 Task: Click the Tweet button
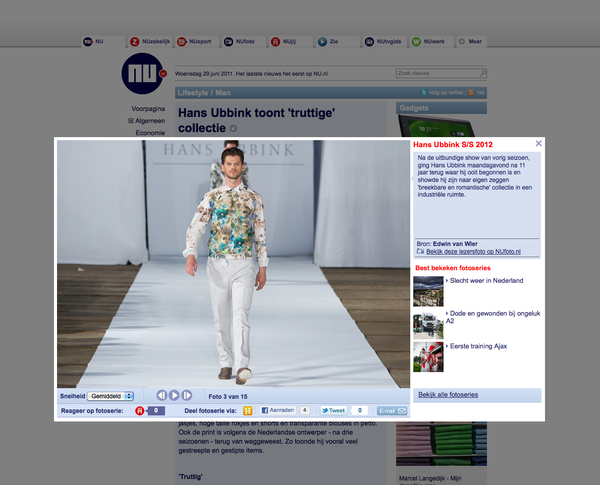[x=334, y=410]
